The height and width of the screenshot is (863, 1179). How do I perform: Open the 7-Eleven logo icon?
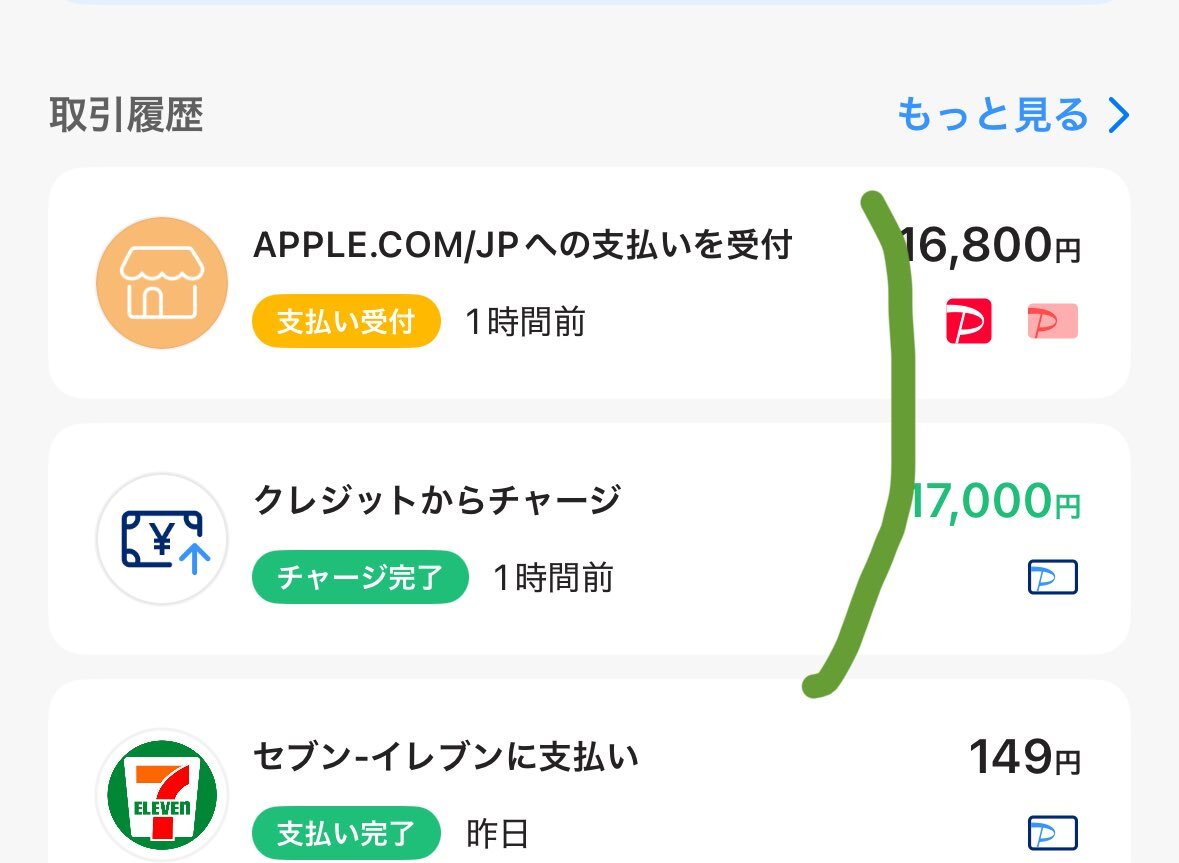[162, 795]
